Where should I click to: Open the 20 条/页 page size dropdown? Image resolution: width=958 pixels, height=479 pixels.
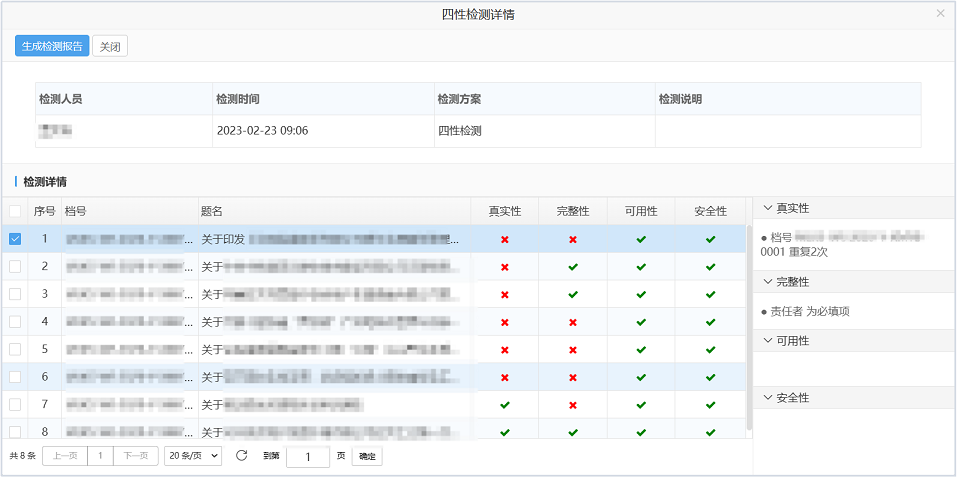(193, 456)
